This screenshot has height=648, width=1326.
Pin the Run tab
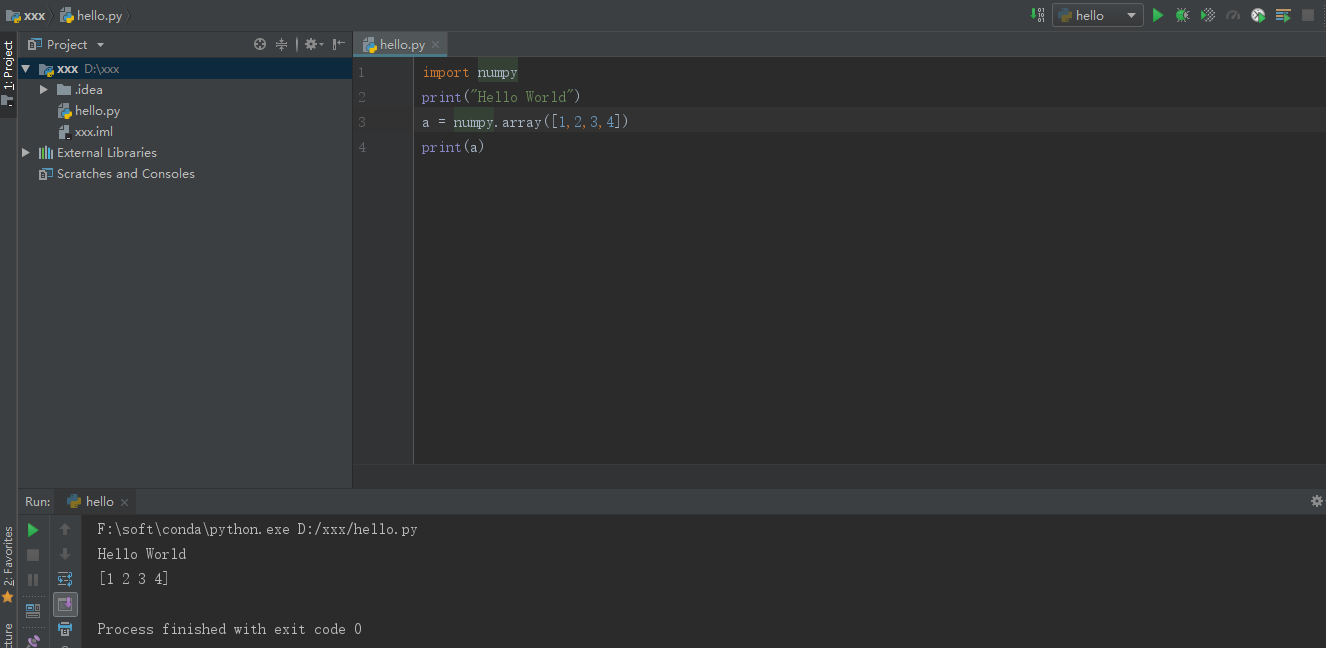click(33, 640)
